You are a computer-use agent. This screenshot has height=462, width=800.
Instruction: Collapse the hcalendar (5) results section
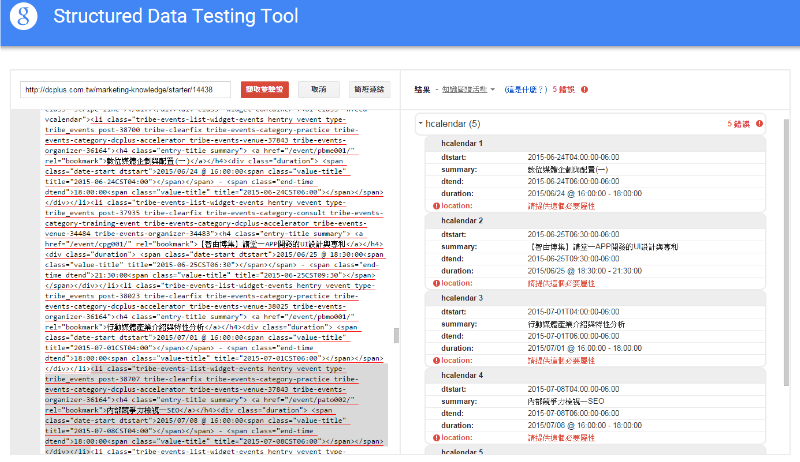point(420,124)
